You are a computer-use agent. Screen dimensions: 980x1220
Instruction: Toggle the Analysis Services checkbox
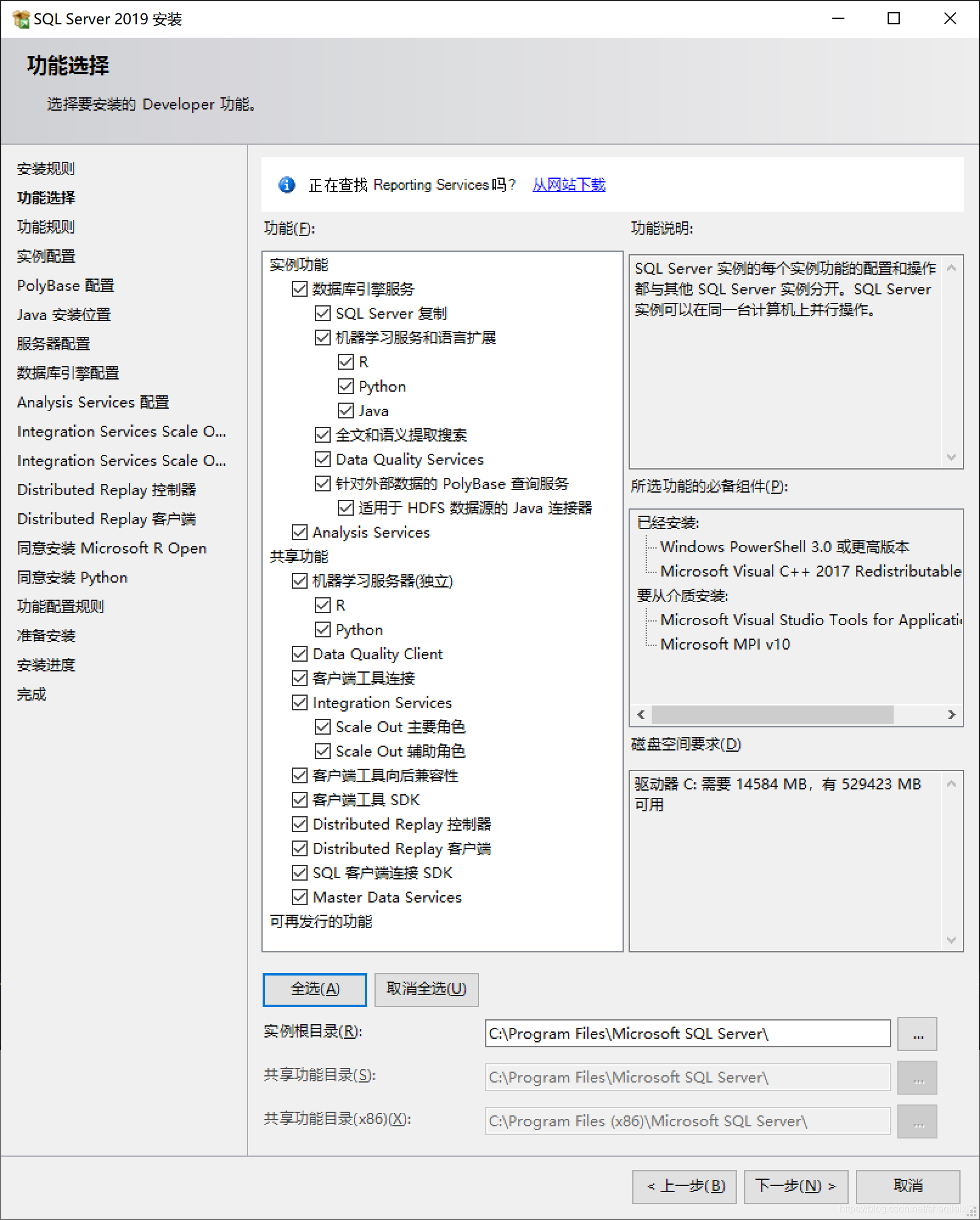(x=300, y=532)
